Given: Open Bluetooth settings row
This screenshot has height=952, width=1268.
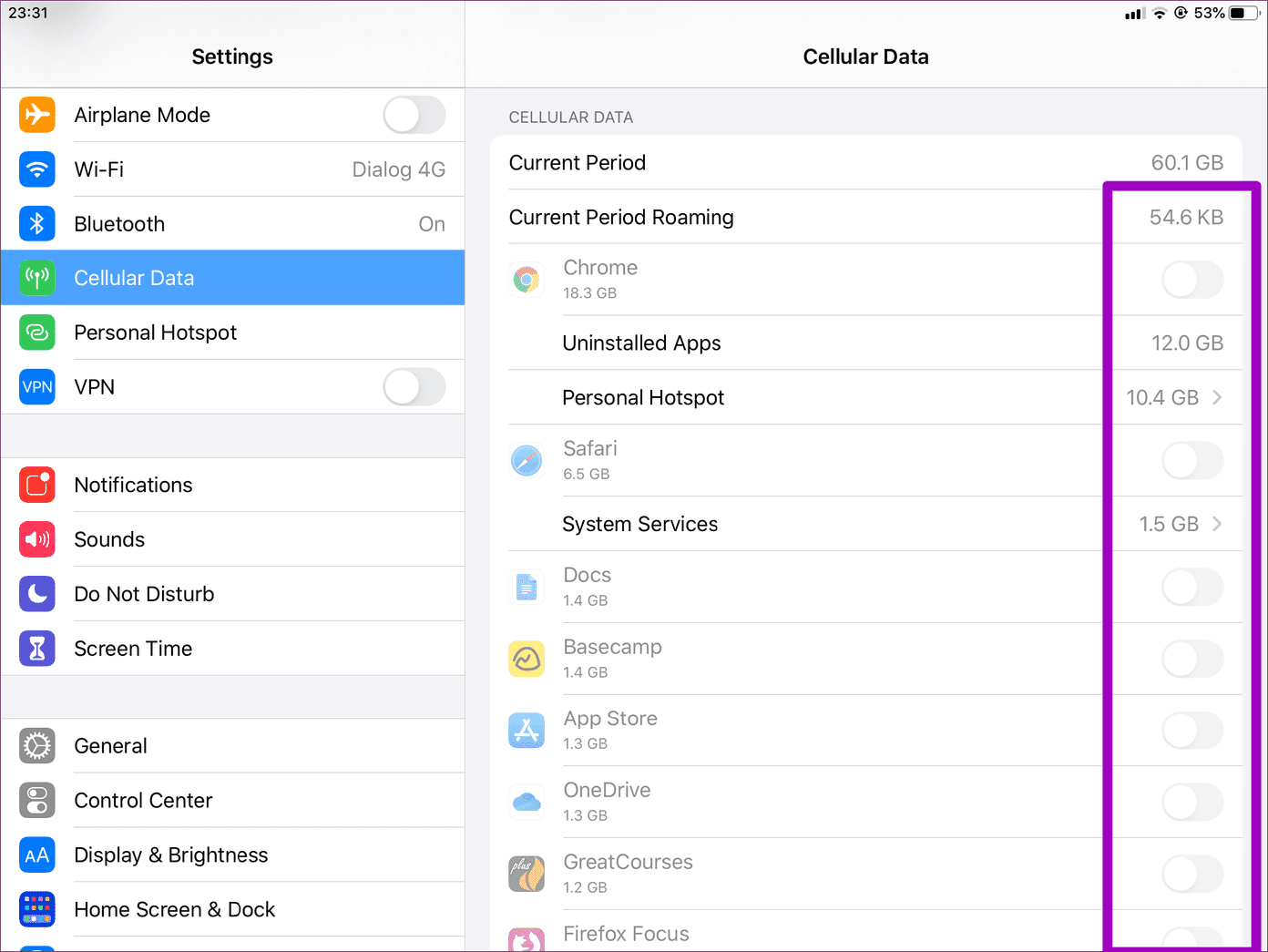Looking at the screenshot, I should click(233, 224).
